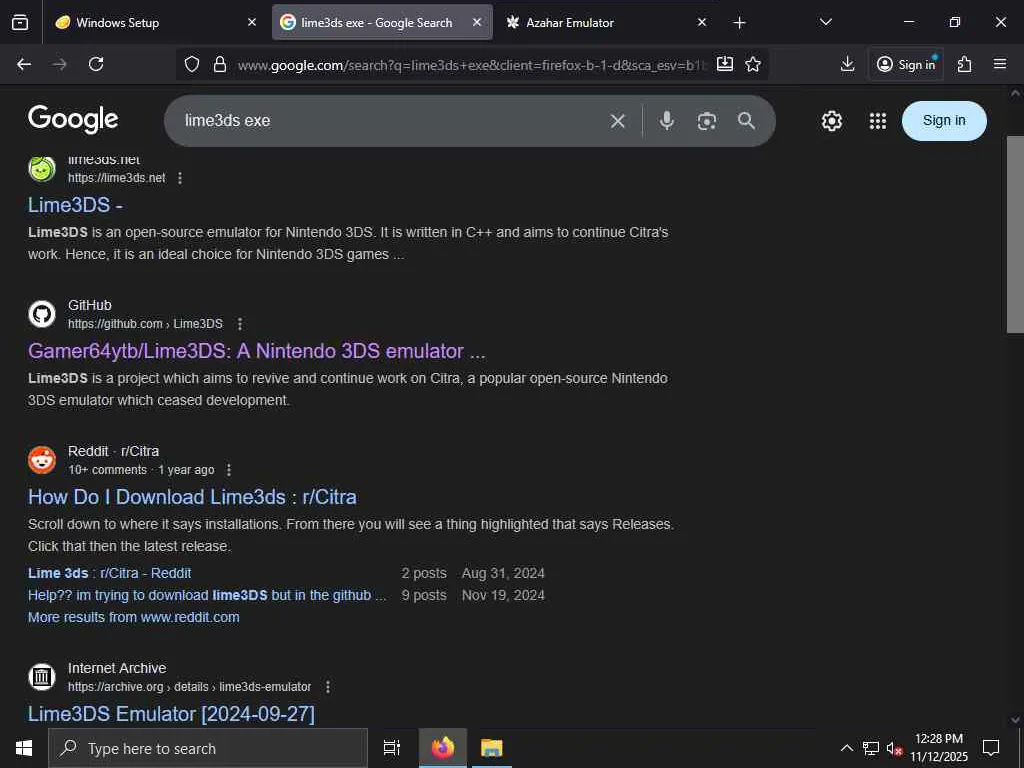This screenshot has width=1024, height=768.
Task: Start search by voice microphone
Action: pyautogui.click(x=667, y=121)
